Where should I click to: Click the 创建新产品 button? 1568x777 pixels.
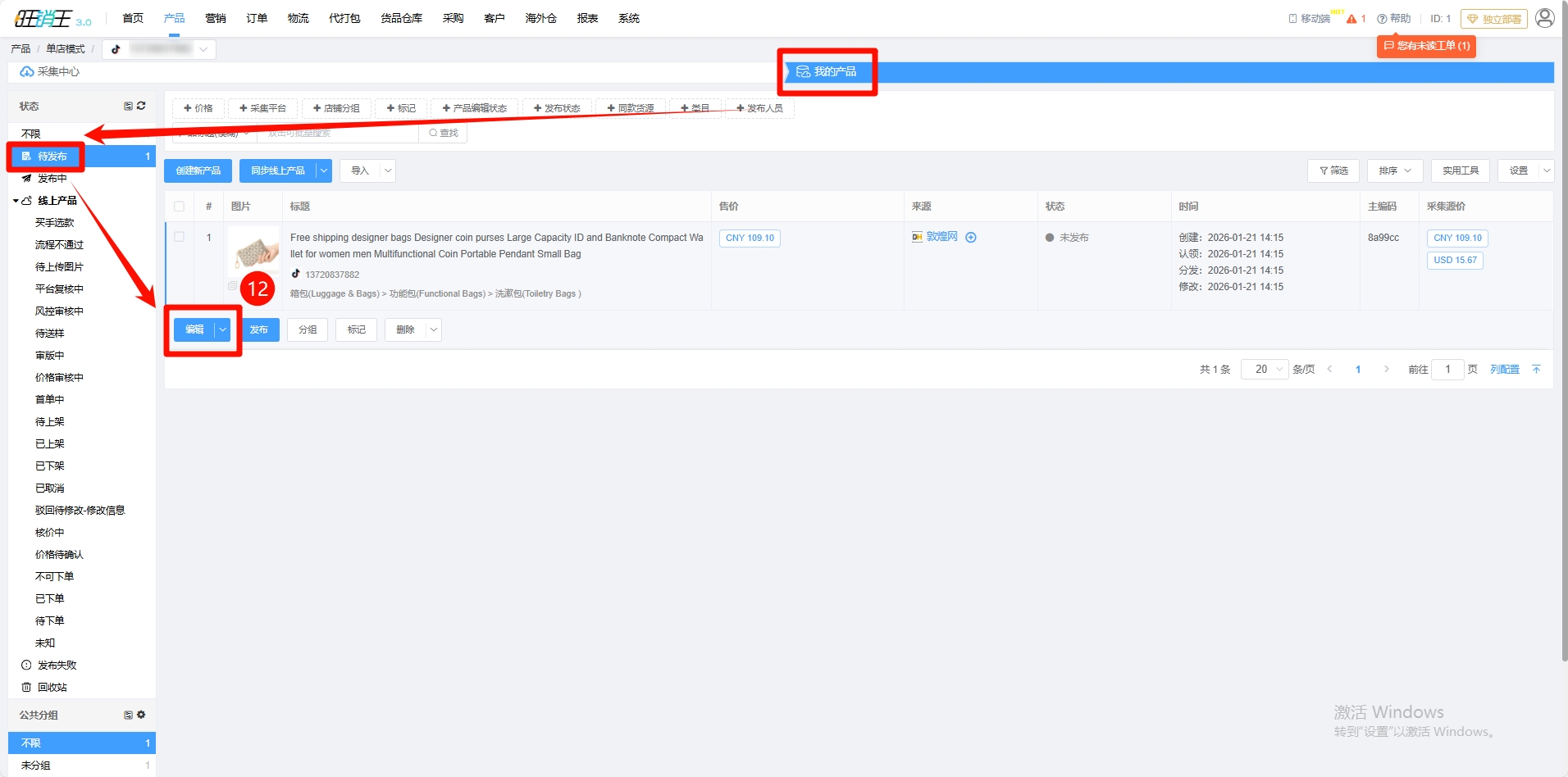pos(198,170)
